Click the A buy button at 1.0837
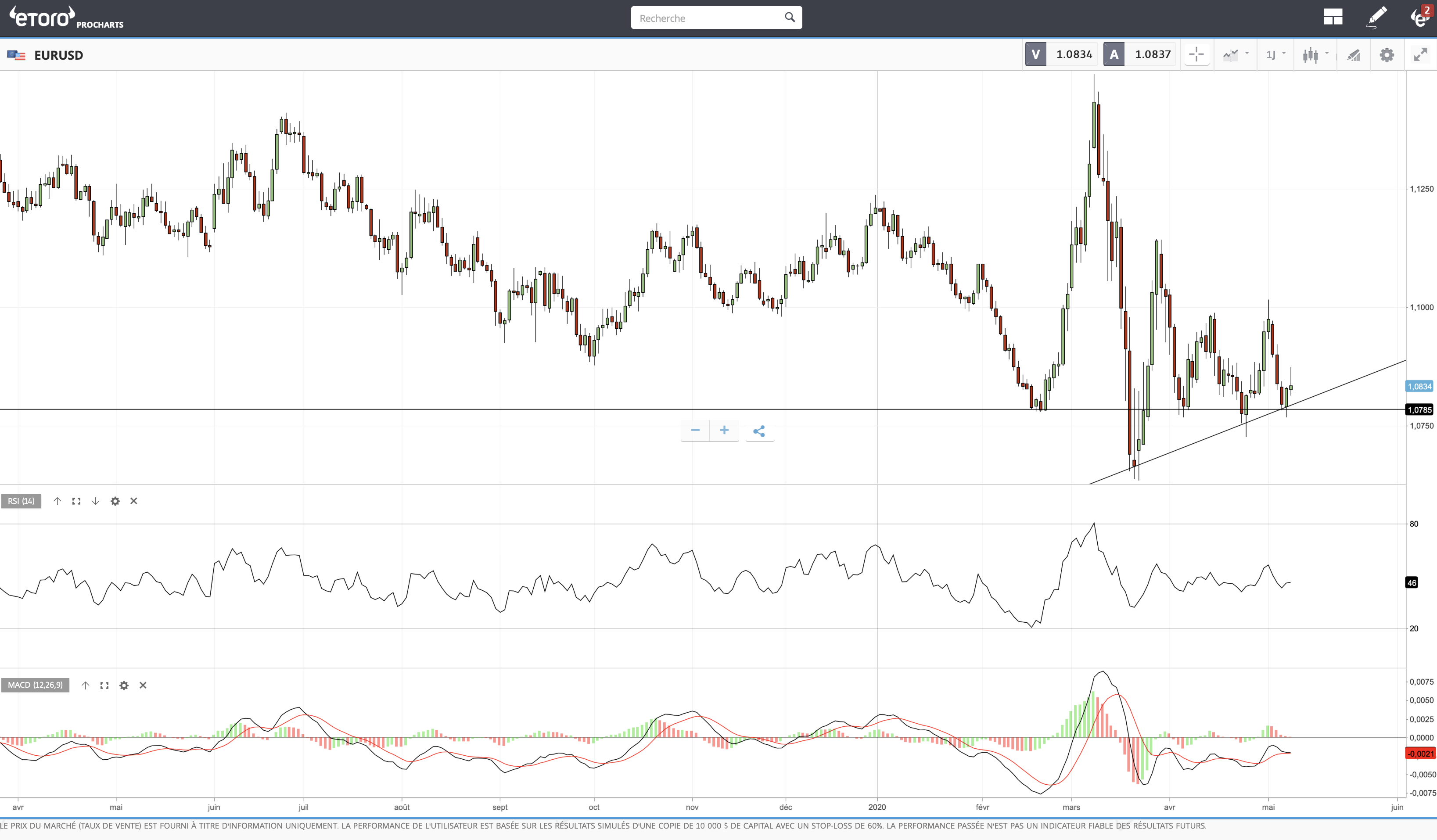Viewport: 1437px width, 840px height. tap(1139, 54)
